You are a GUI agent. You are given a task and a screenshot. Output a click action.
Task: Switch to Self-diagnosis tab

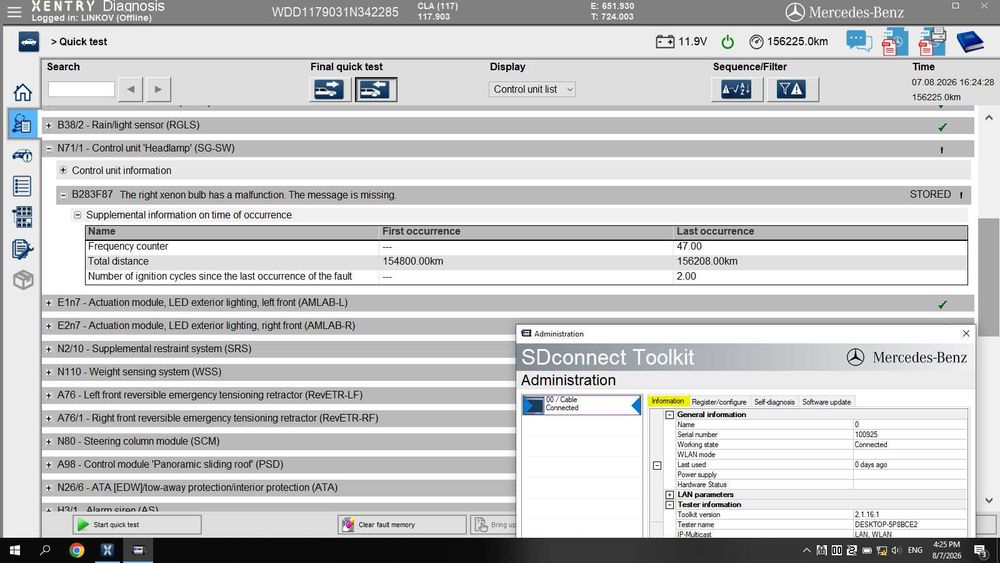(x=774, y=402)
